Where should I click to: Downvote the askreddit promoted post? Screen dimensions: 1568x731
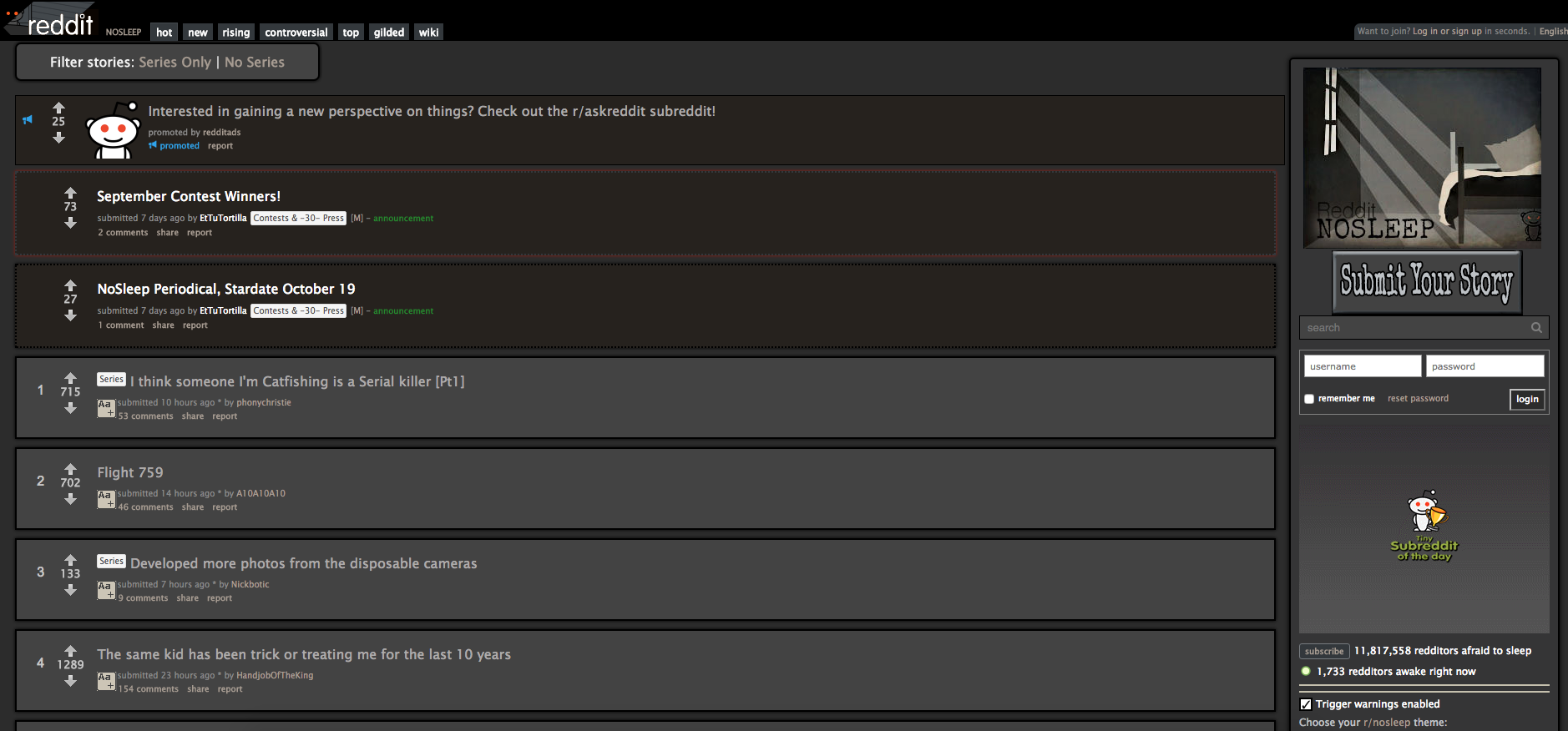(x=58, y=138)
